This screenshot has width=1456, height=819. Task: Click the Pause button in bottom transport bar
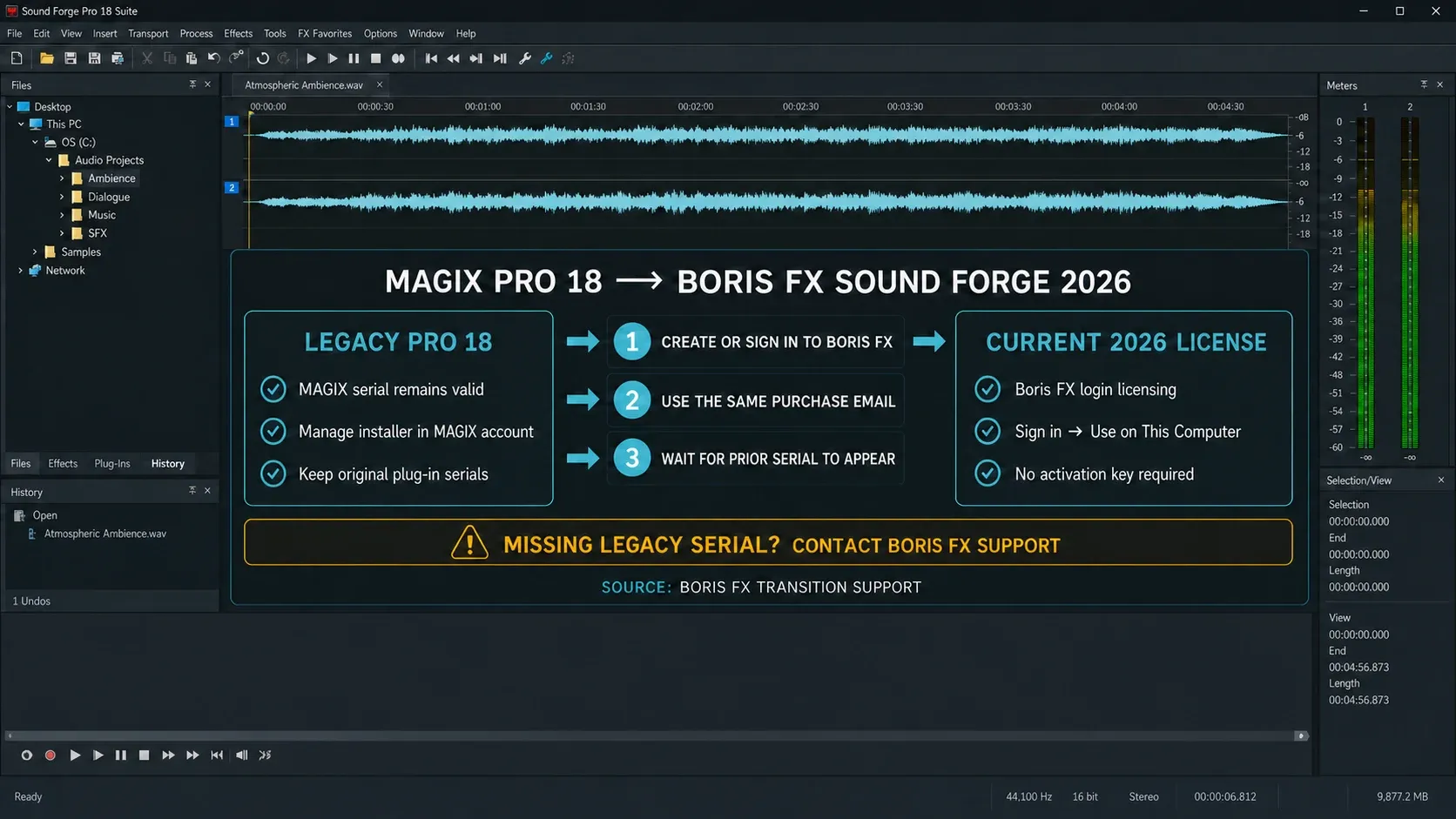coord(120,755)
